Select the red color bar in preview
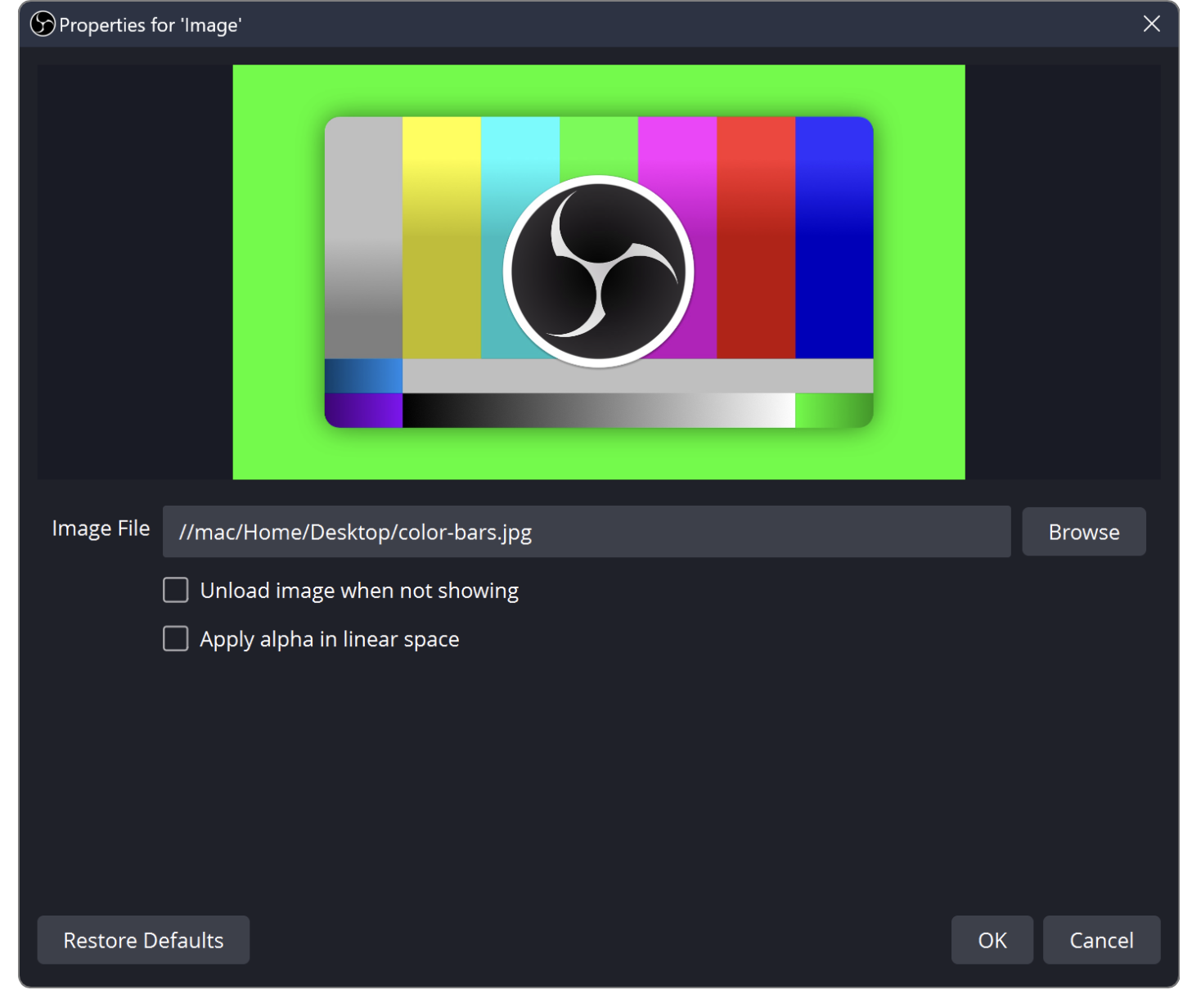1201x1008 pixels. [756, 237]
